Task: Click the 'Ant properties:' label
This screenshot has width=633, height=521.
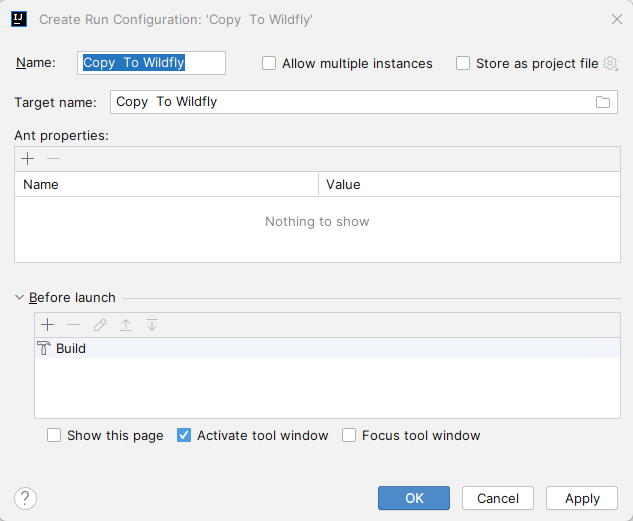Action: point(61,136)
